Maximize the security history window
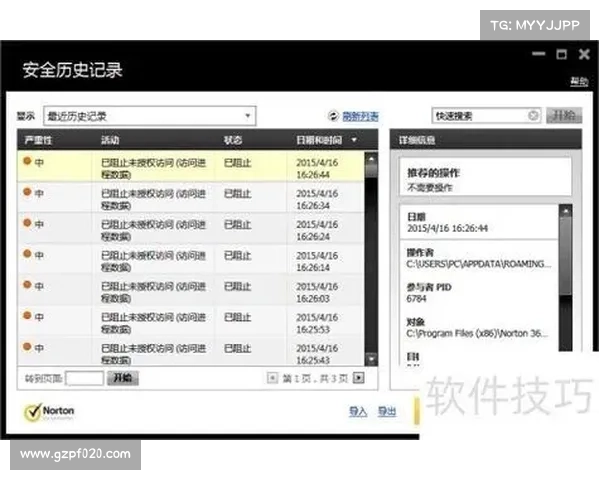The image size is (600, 480). 561,54
